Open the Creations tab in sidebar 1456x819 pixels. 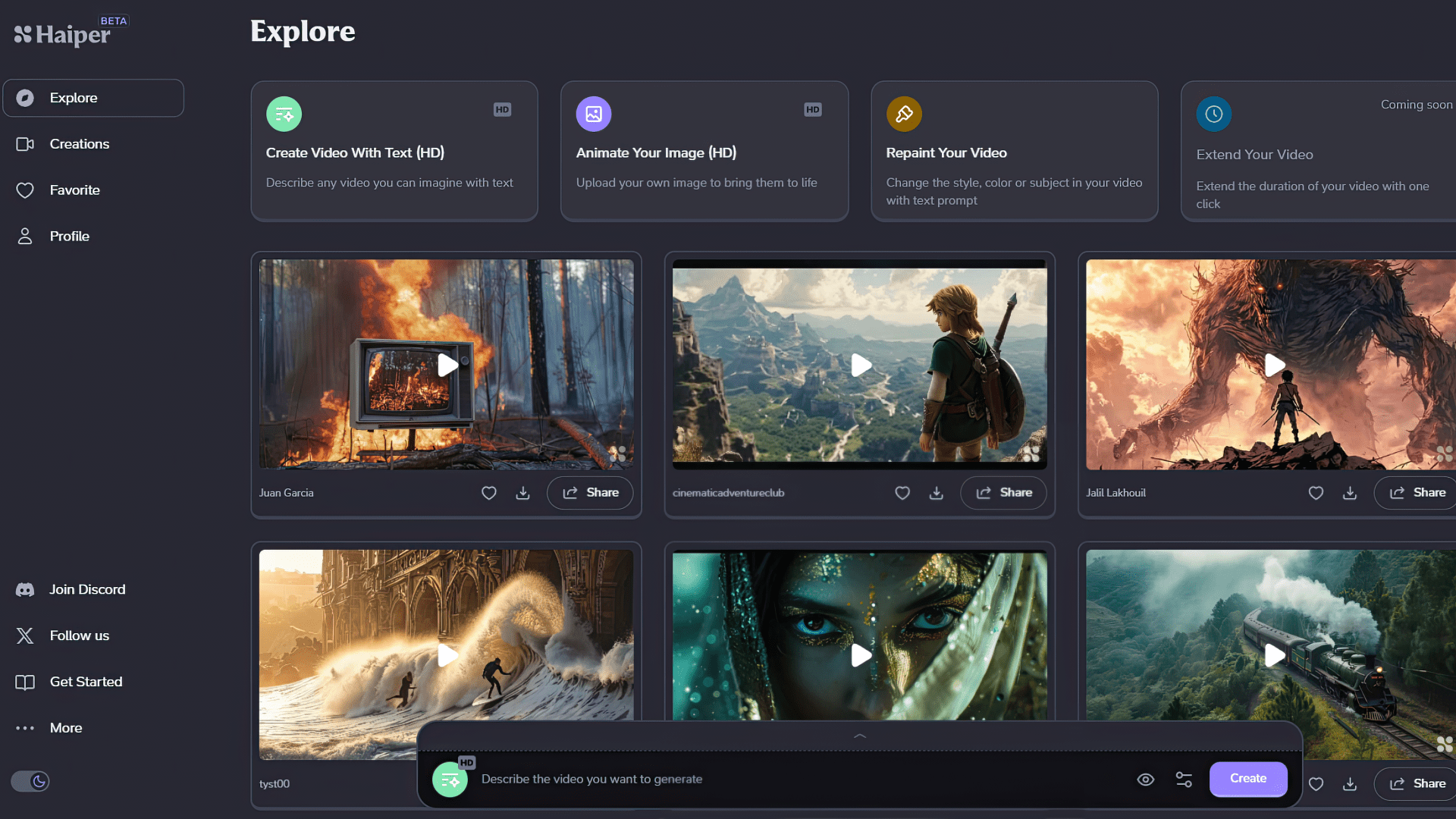coord(79,144)
